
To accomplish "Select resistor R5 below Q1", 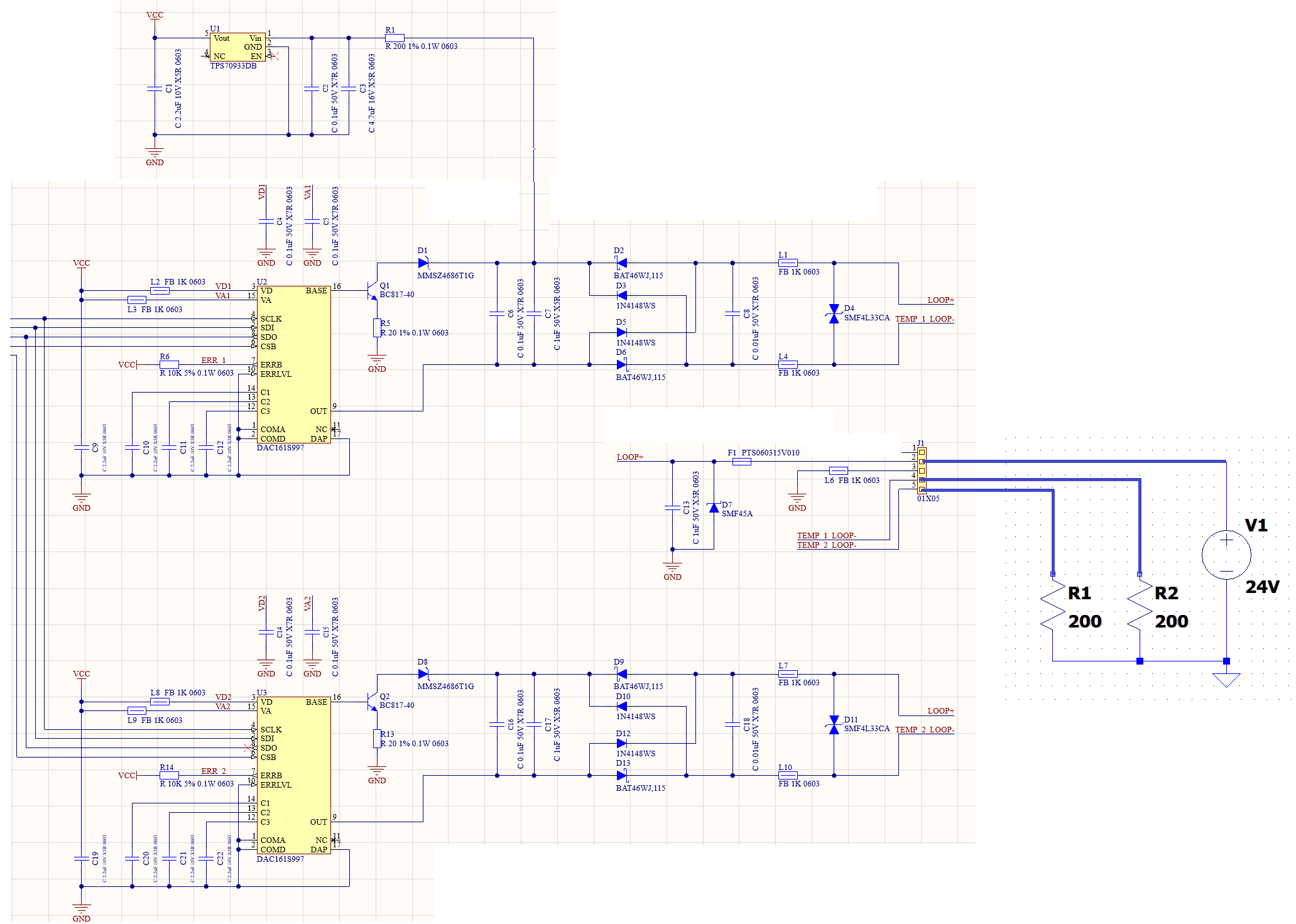I will 377,328.
